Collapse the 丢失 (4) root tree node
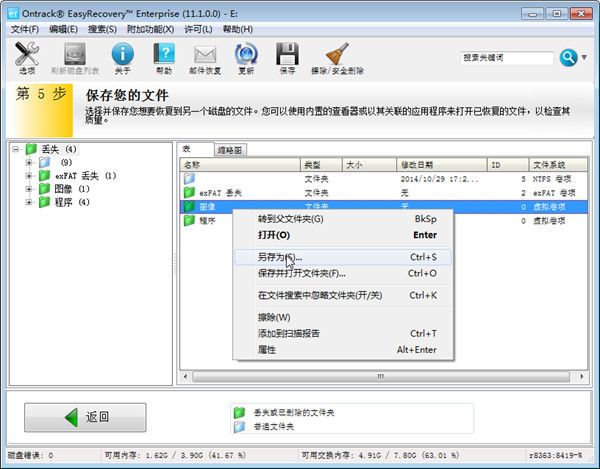600x469 pixels. point(15,149)
